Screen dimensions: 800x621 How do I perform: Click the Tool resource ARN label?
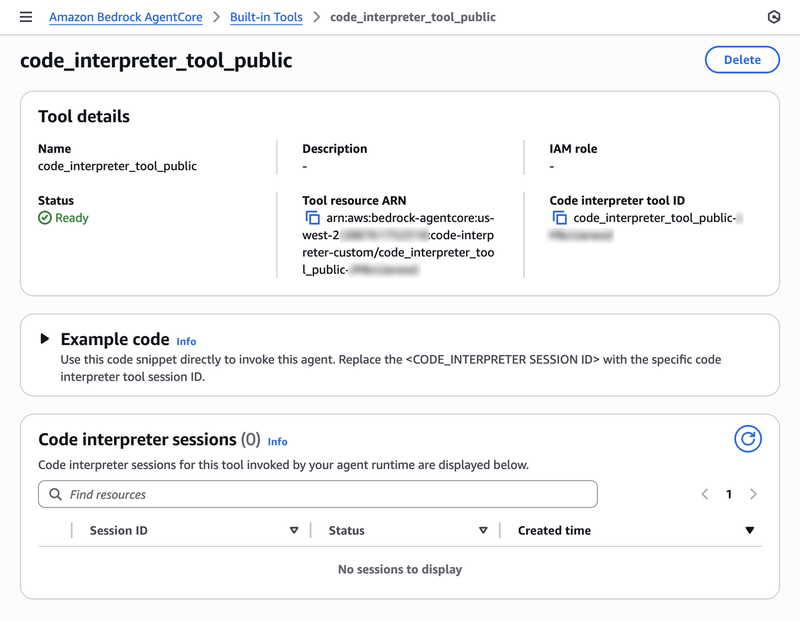354,201
